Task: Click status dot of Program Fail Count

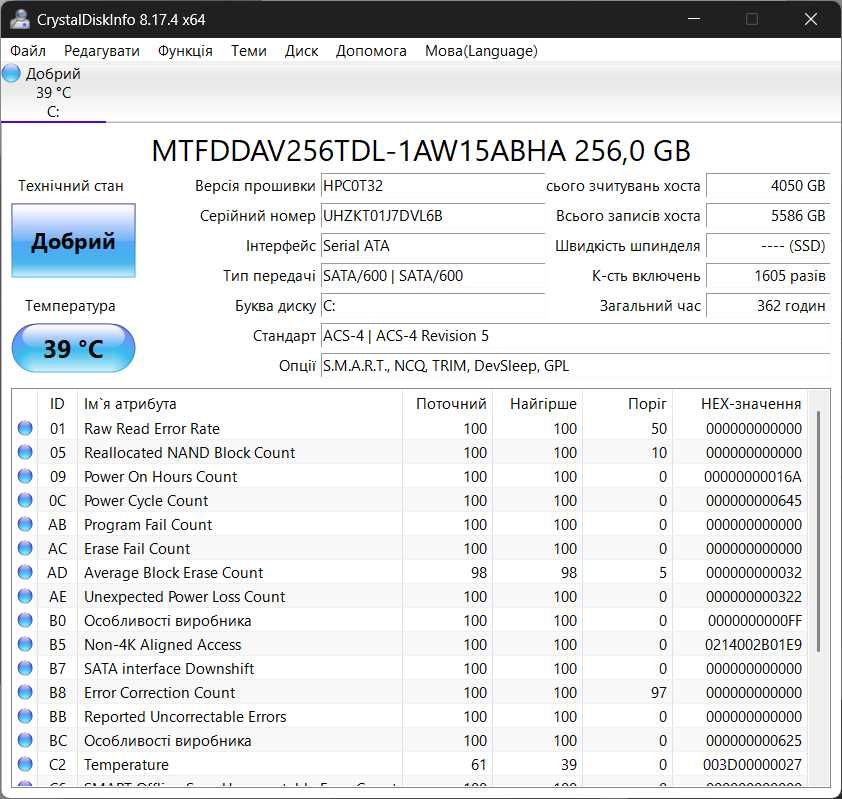Action: tap(25, 525)
